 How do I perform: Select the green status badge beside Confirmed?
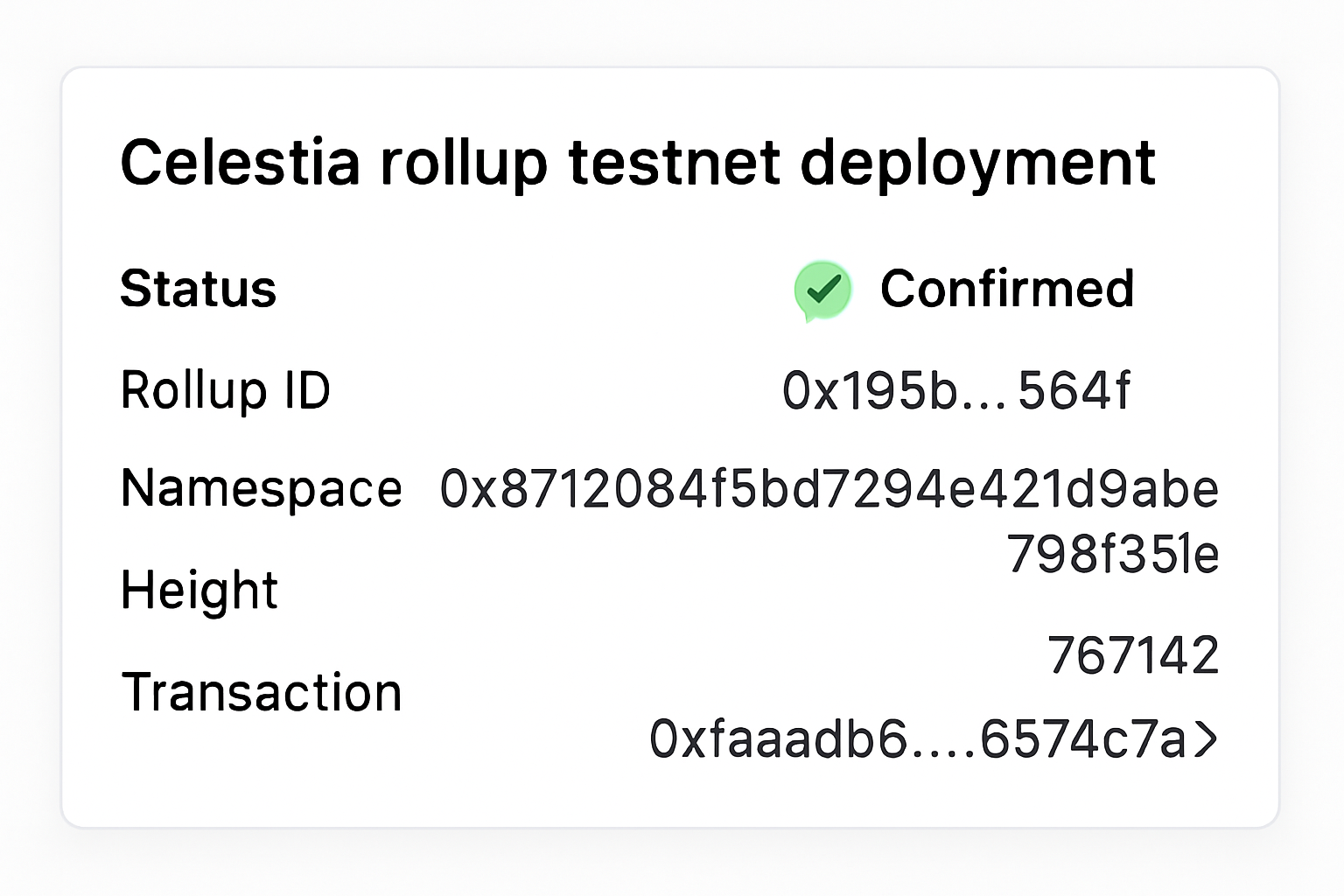pos(821,289)
